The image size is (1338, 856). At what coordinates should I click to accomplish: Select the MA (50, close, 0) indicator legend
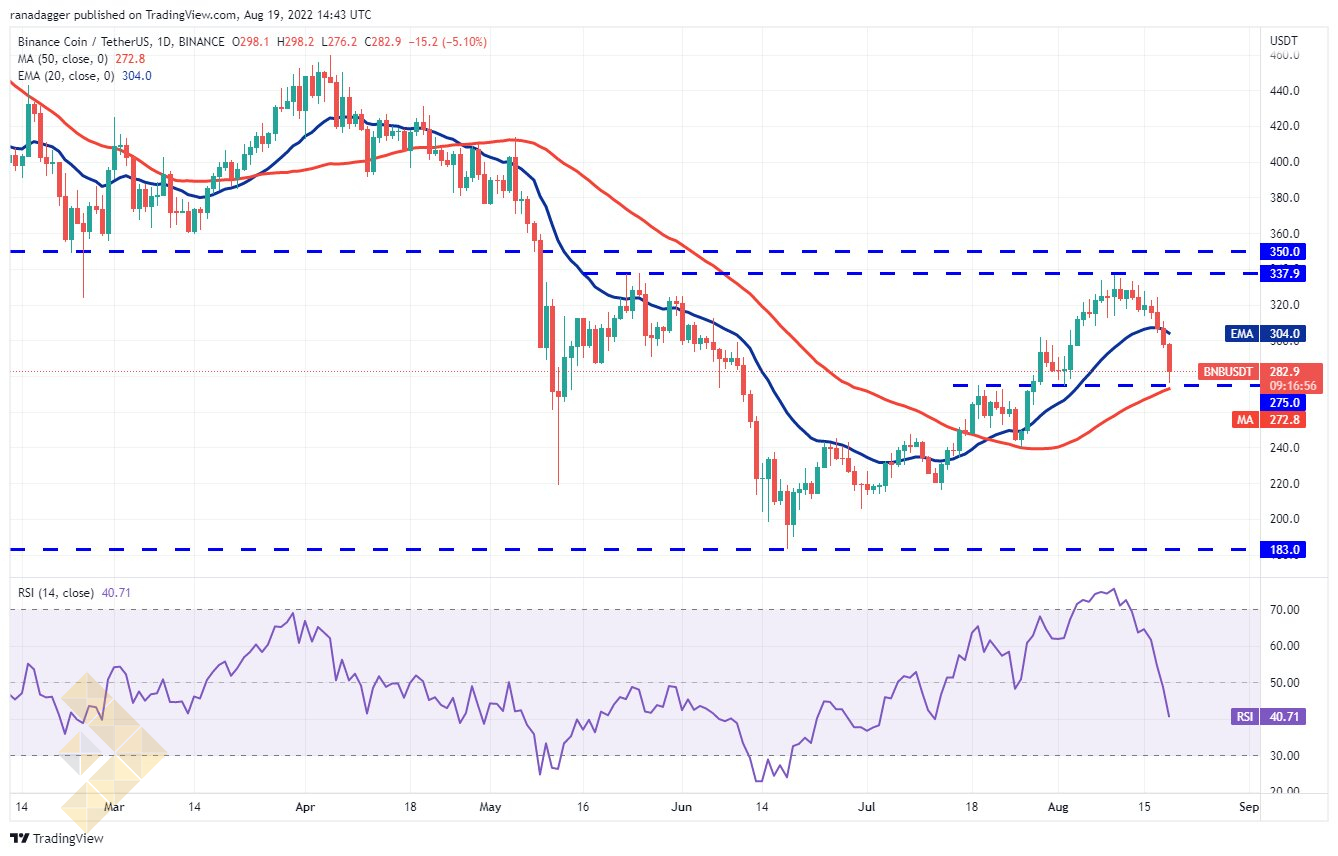point(65,58)
